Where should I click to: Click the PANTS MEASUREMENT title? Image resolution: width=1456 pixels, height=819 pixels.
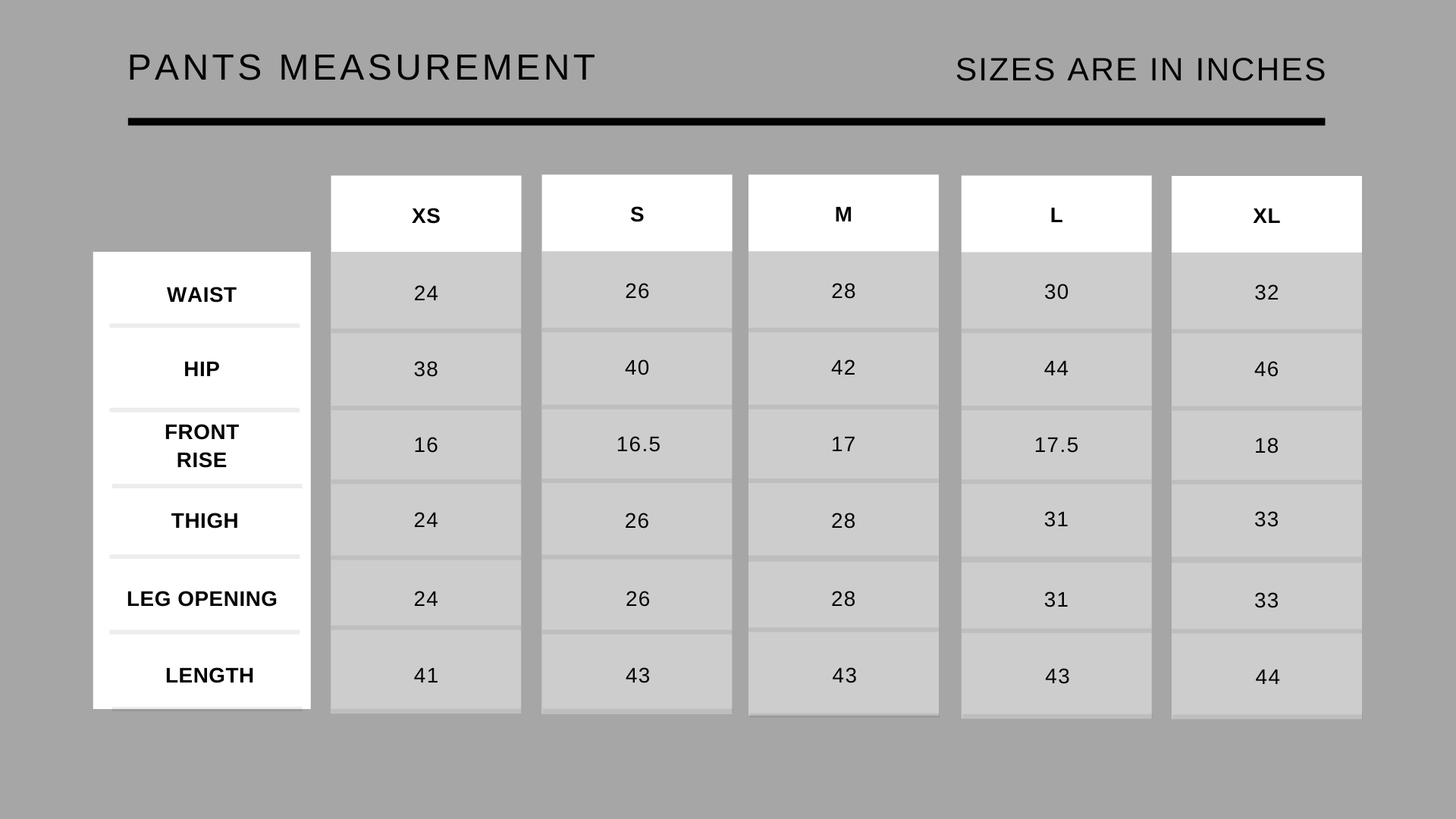[362, 68]
